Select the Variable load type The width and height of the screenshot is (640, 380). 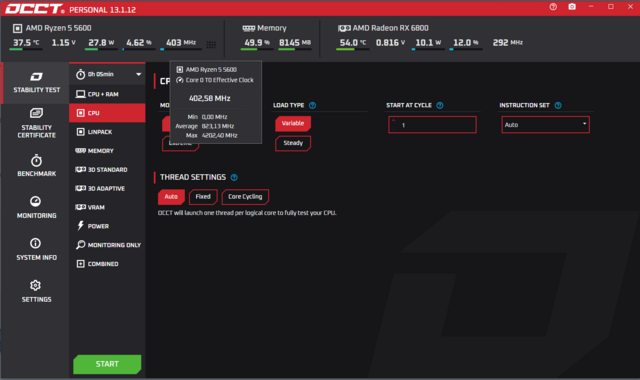point(293,123)
